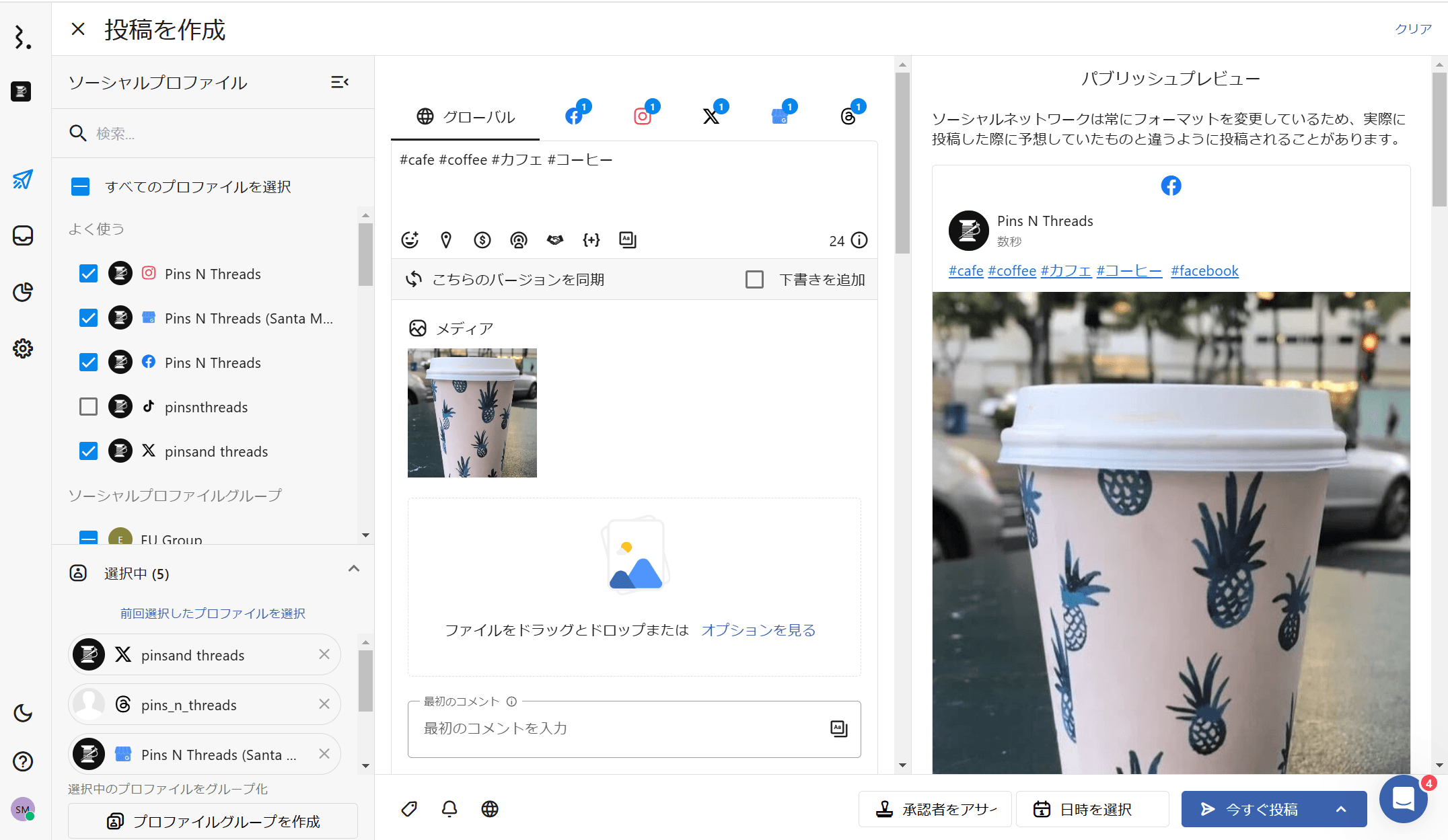
Task: Click the location pin icon
Action: (x=446, y=240)
